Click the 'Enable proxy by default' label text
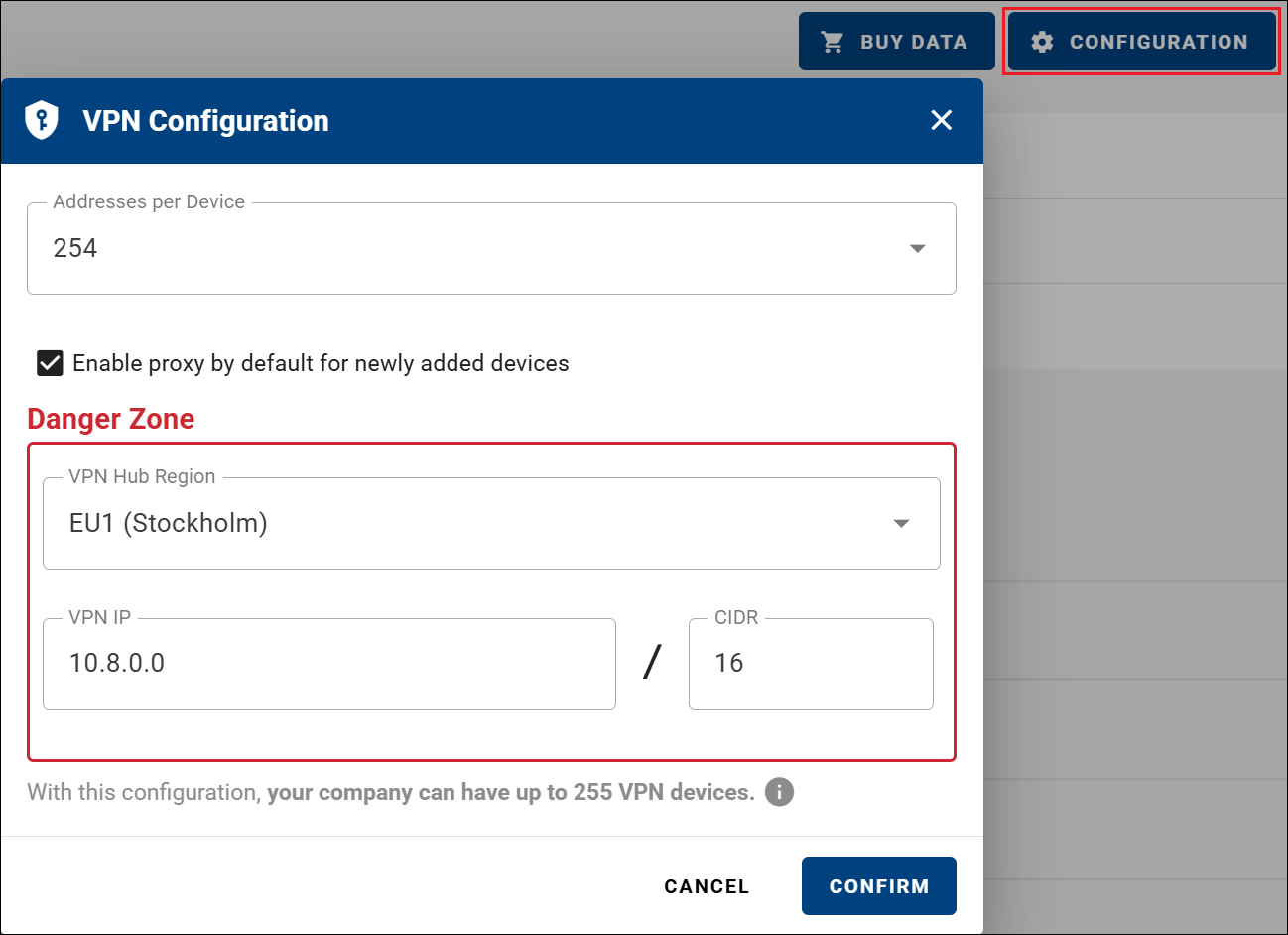The width and height of the screenshot is (1288, 935). point(321,363)
